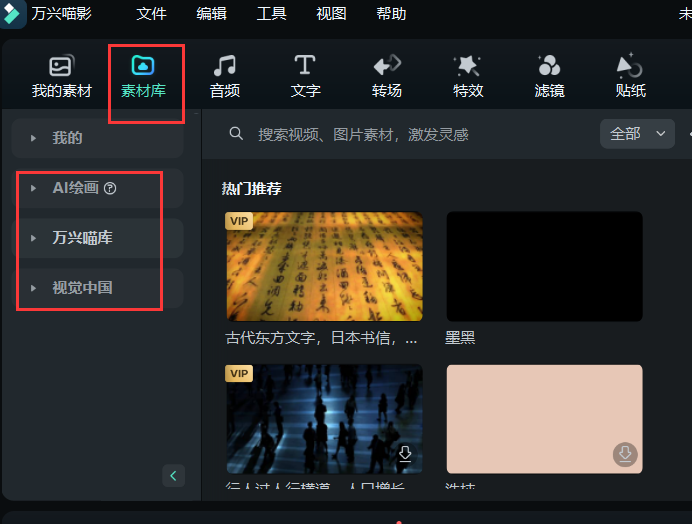
Task: Open the 特效 effects tab
Action: click(x=468, y=76)
